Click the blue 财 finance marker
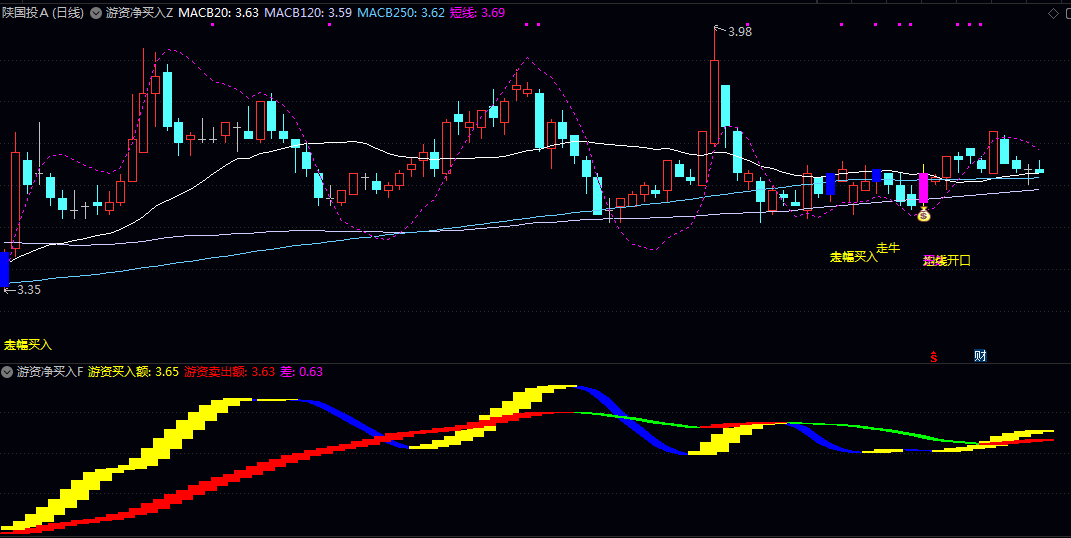Screen dimensions: 1071x538 coord(980,356)
